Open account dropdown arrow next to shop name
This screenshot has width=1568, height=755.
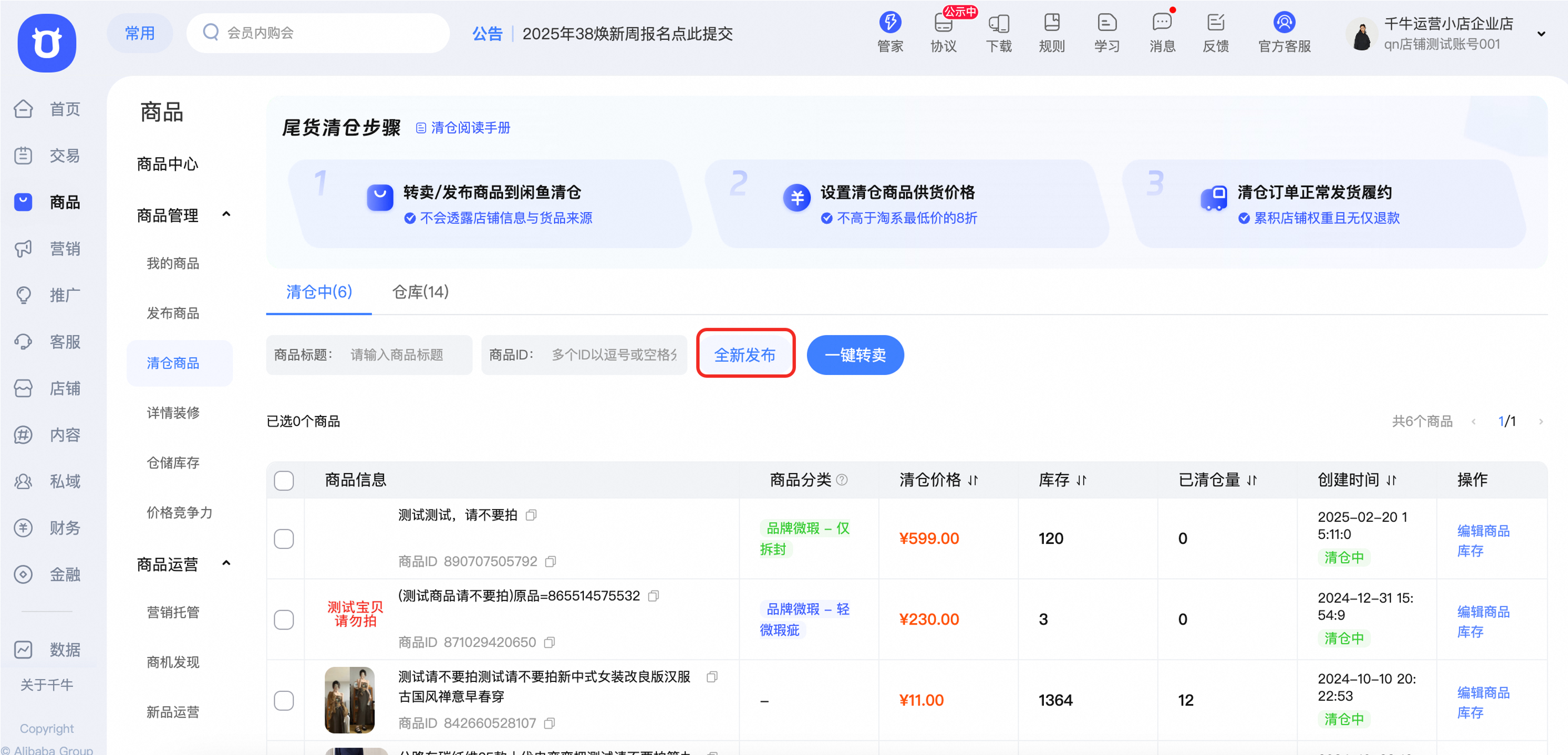pyautogui.click(x=1541, y=34)
